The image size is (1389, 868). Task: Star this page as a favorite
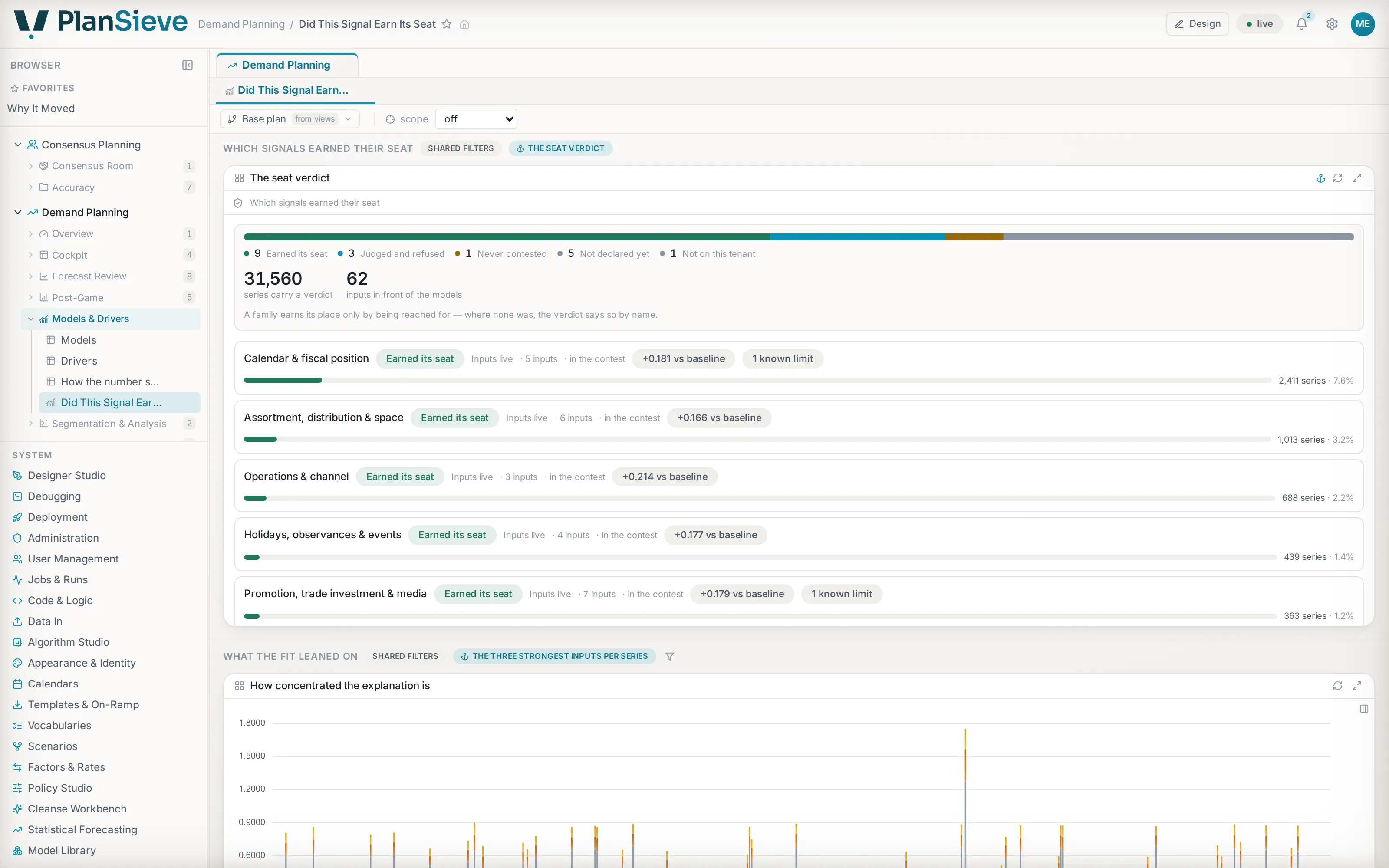[x=447, y=24]
